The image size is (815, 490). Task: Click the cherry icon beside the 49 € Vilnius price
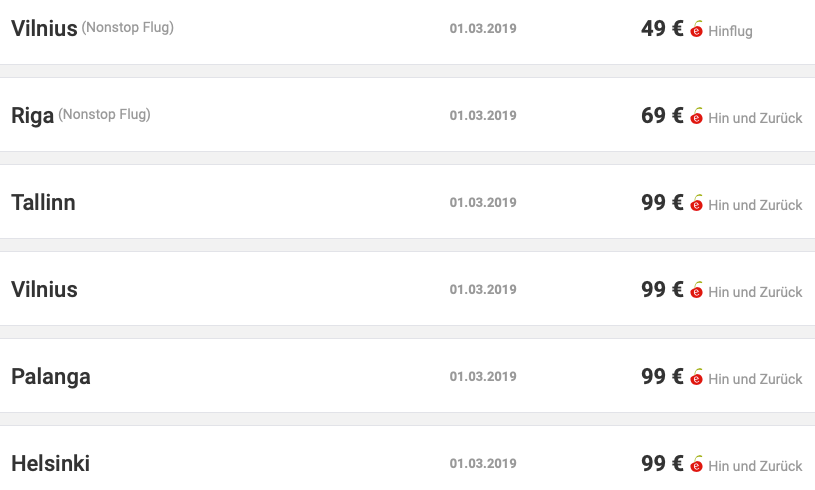point(696,29)
